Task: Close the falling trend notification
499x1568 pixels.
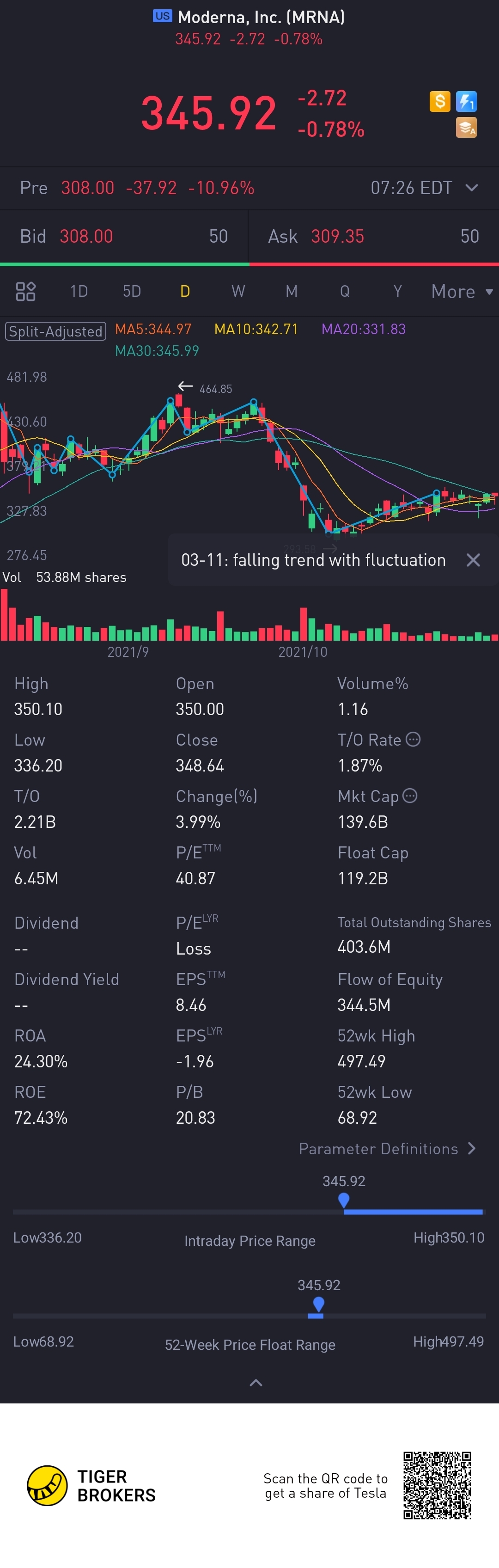Action: pyautogui.click(x=473, y=560)
